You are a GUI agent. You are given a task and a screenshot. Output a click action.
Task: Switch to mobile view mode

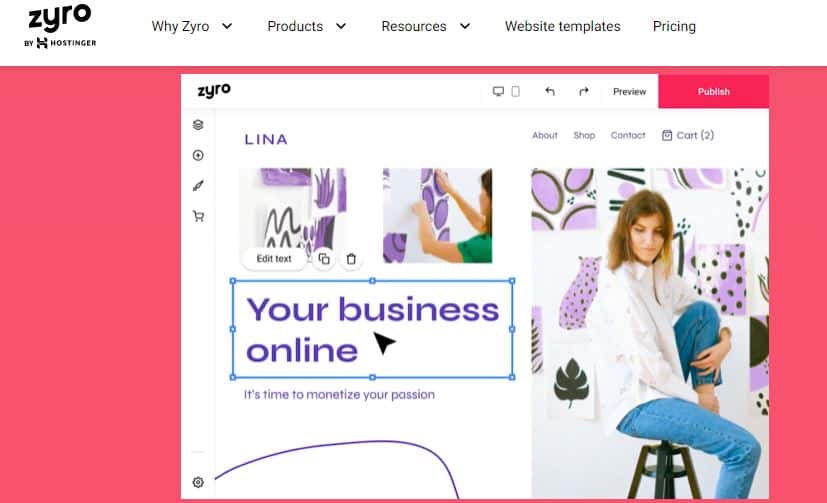point(515,92)
